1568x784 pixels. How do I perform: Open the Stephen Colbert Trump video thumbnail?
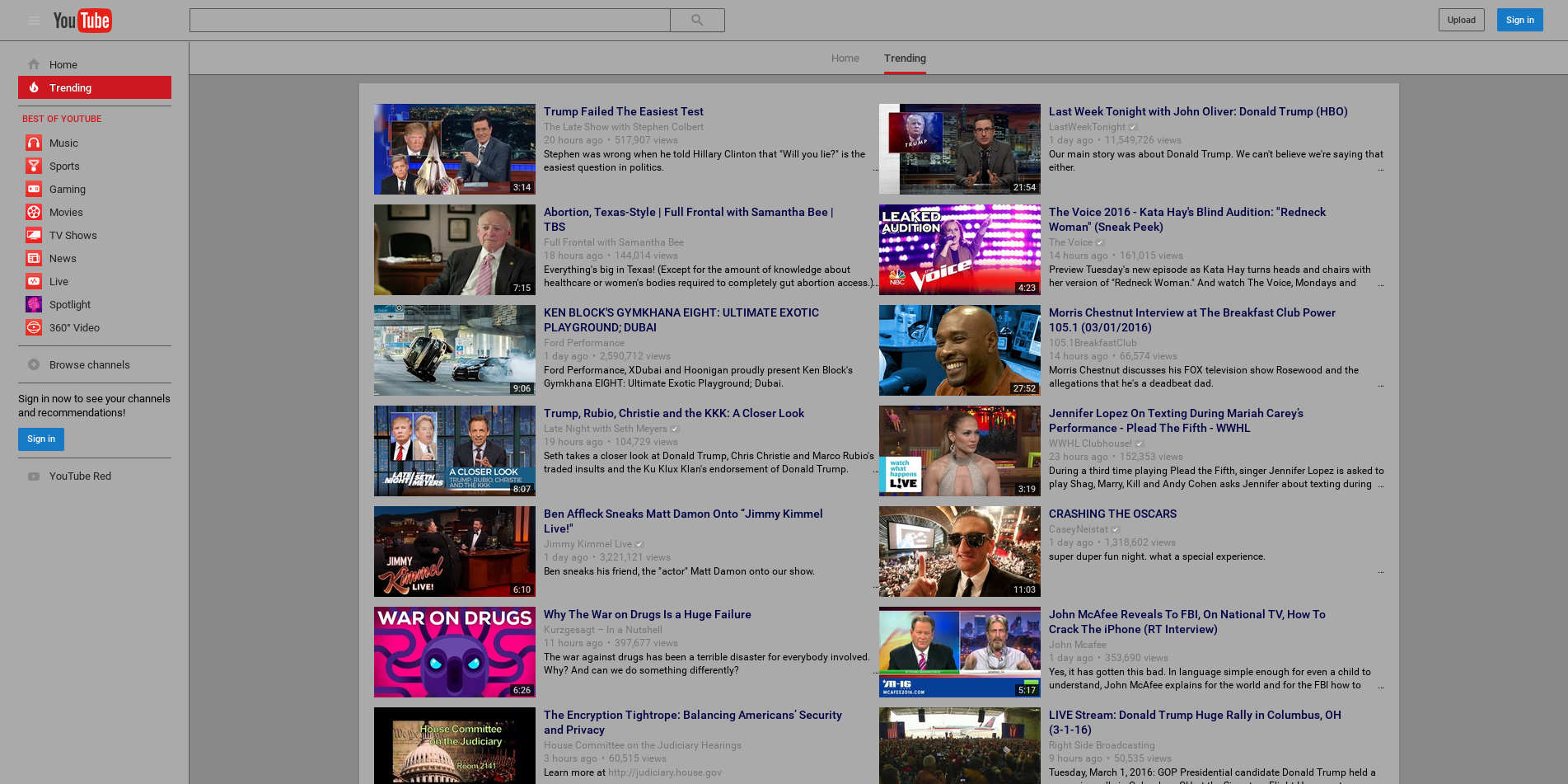pos(455,149)
